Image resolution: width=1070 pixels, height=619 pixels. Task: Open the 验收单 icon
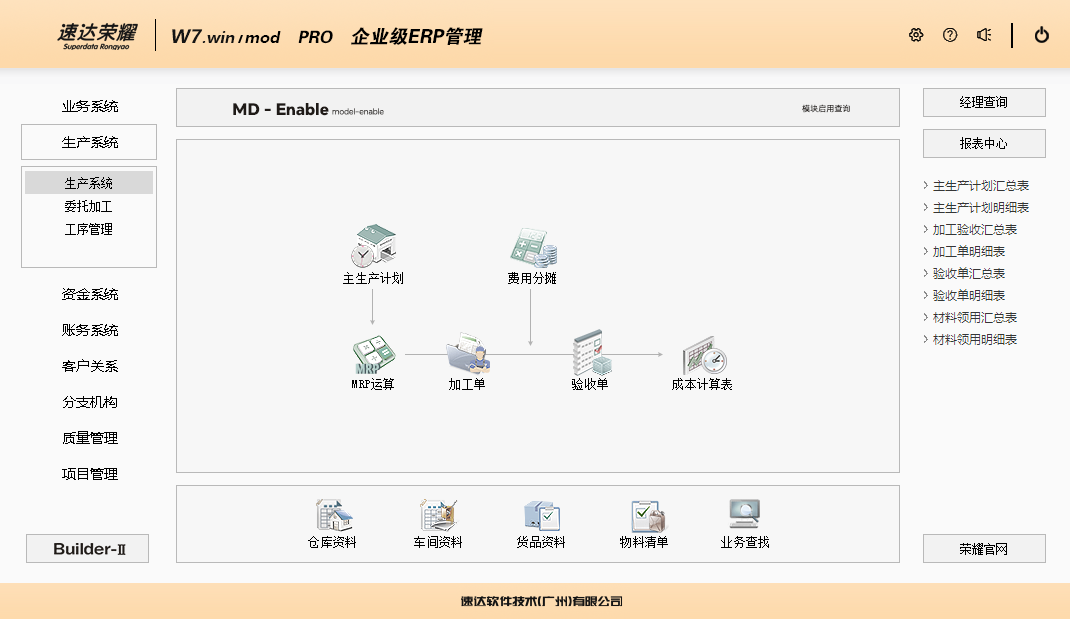point(590,353)
